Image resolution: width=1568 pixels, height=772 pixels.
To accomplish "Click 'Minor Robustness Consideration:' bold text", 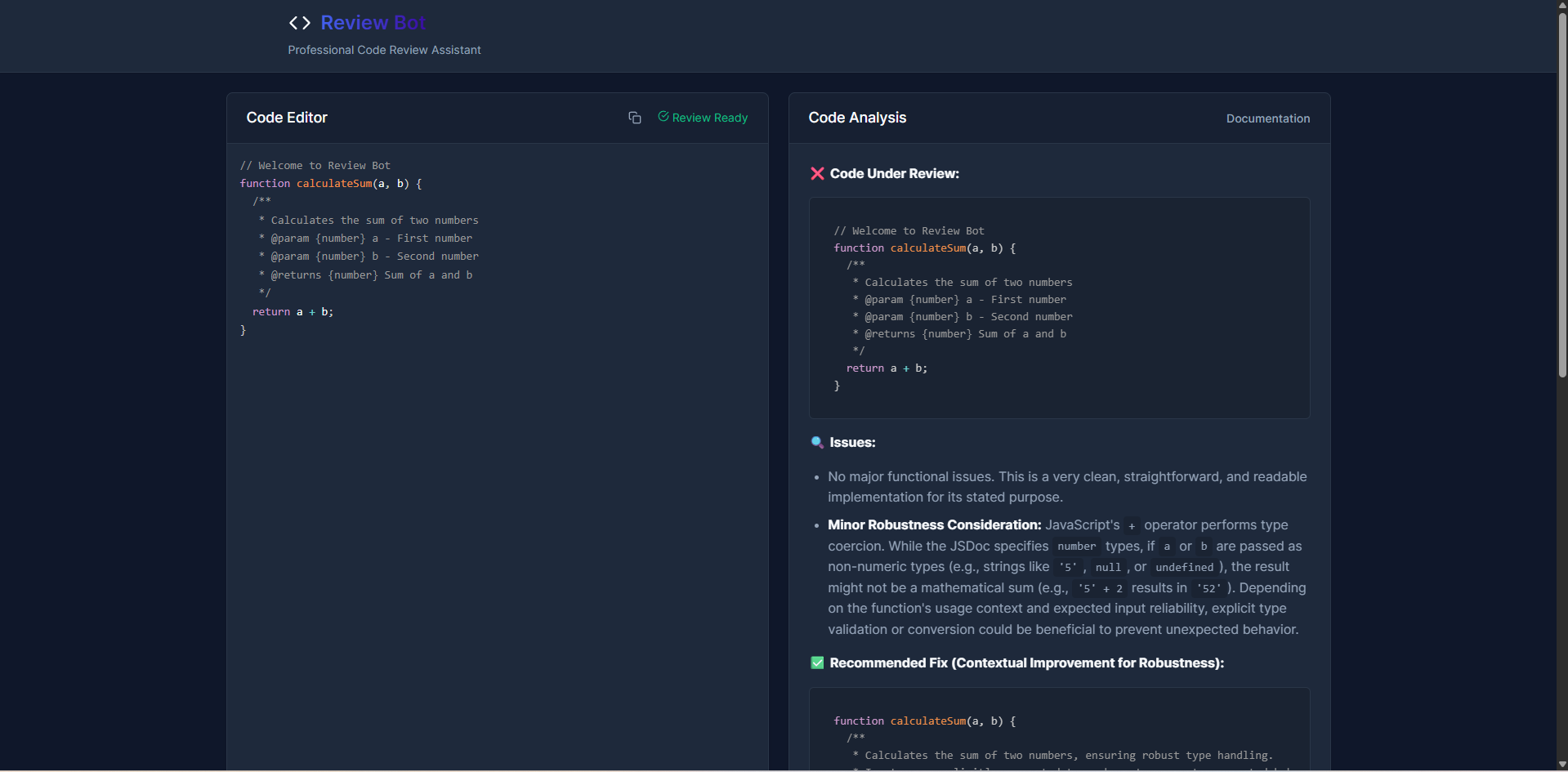I will click(x=934, y=524).
